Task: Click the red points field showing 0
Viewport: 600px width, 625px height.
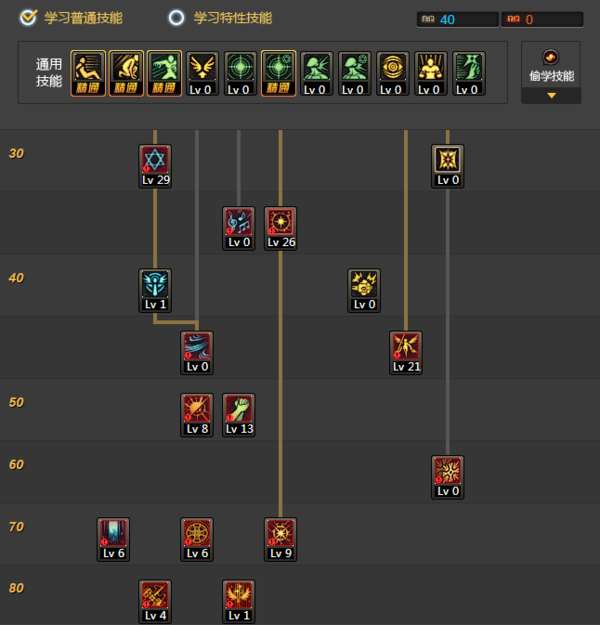Action: click(542, 19)
